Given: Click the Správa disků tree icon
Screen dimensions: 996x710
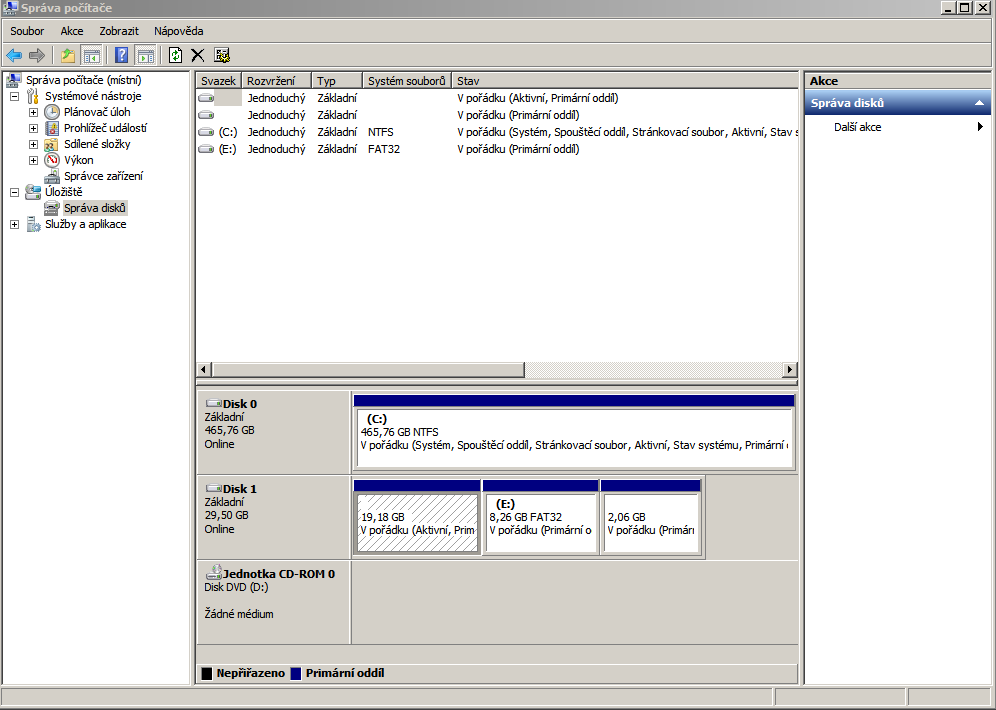Looking at the screenshot, I should pos(52,208).
